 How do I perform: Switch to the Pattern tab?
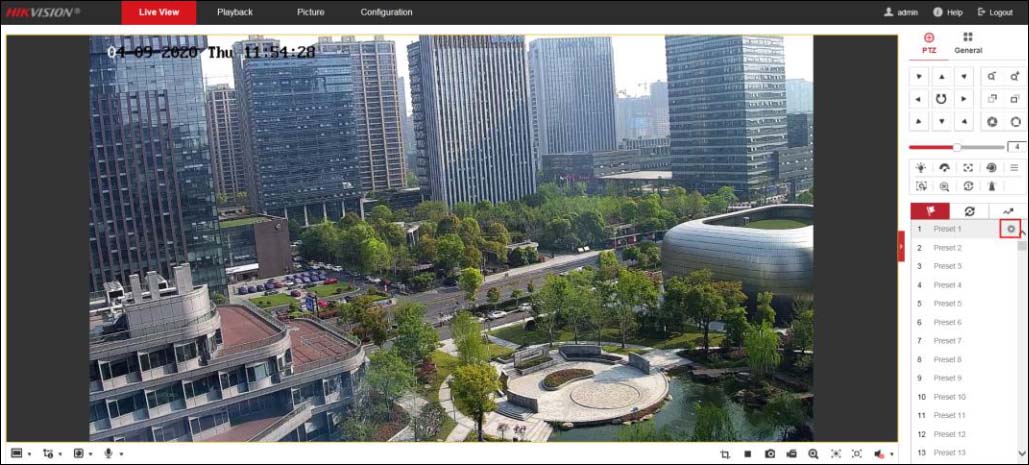tap(1007, 211)
